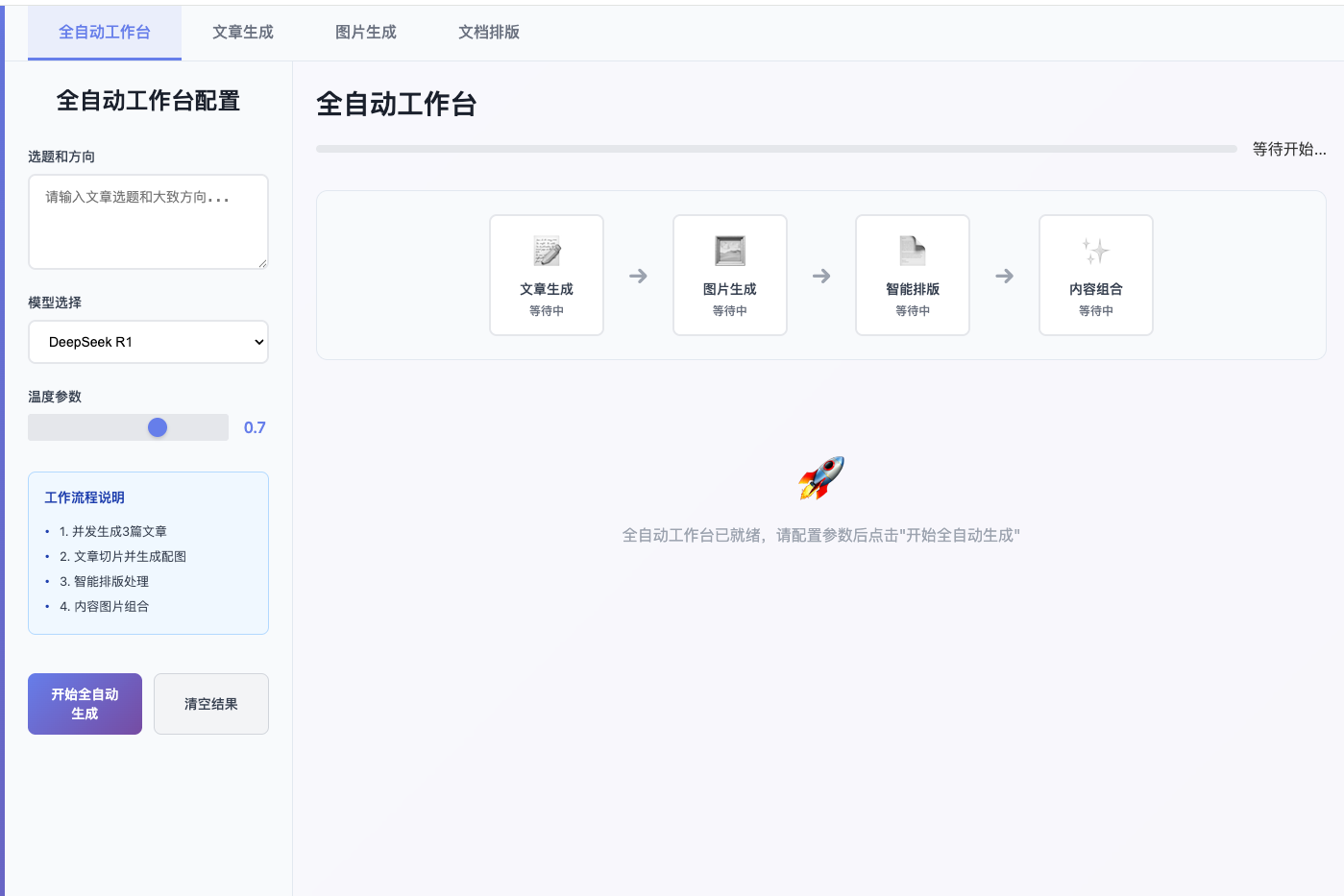Click the arrow between 图片生成 and 智能排版

pyautogui.click(x=821, y=276)
